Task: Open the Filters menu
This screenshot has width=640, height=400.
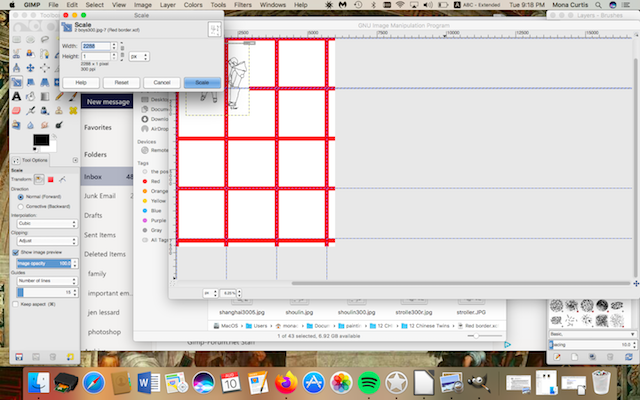Action: click(242, 5)
